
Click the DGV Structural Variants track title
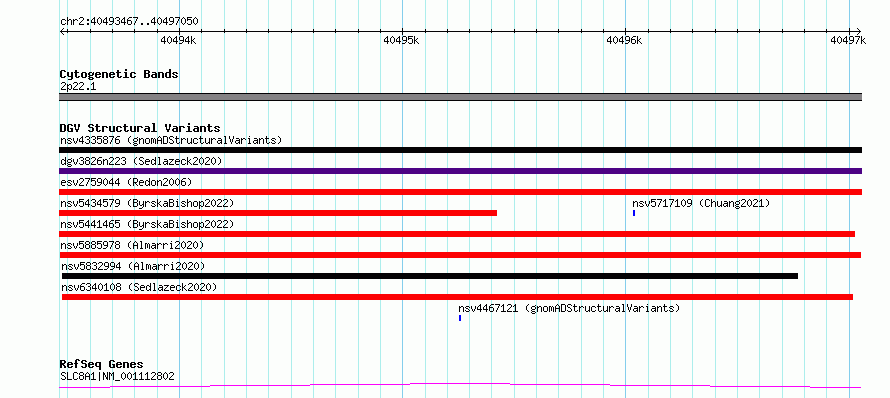tap(140, 128)
